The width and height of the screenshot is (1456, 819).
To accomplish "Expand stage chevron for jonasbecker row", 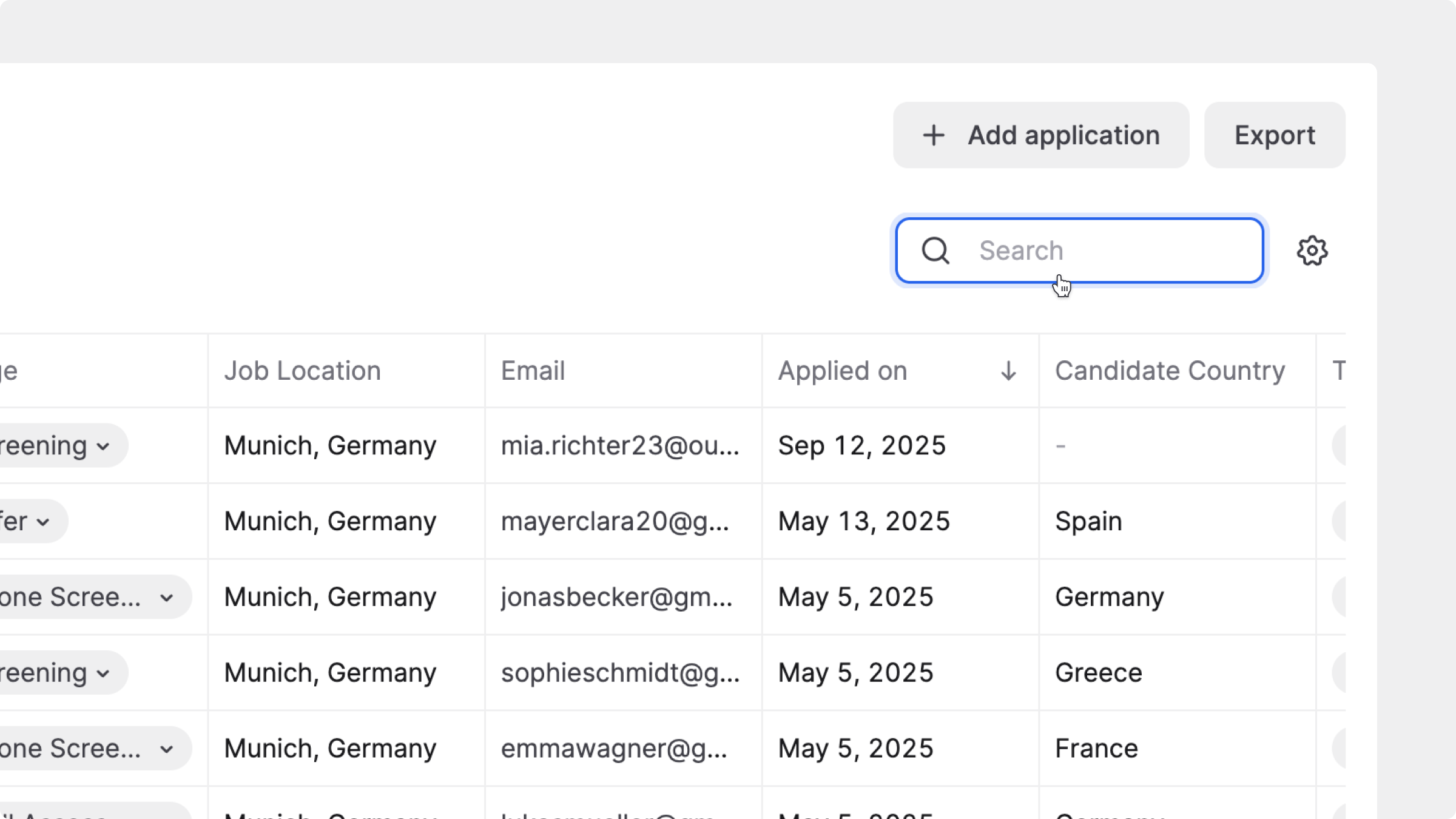I will 166,598.
